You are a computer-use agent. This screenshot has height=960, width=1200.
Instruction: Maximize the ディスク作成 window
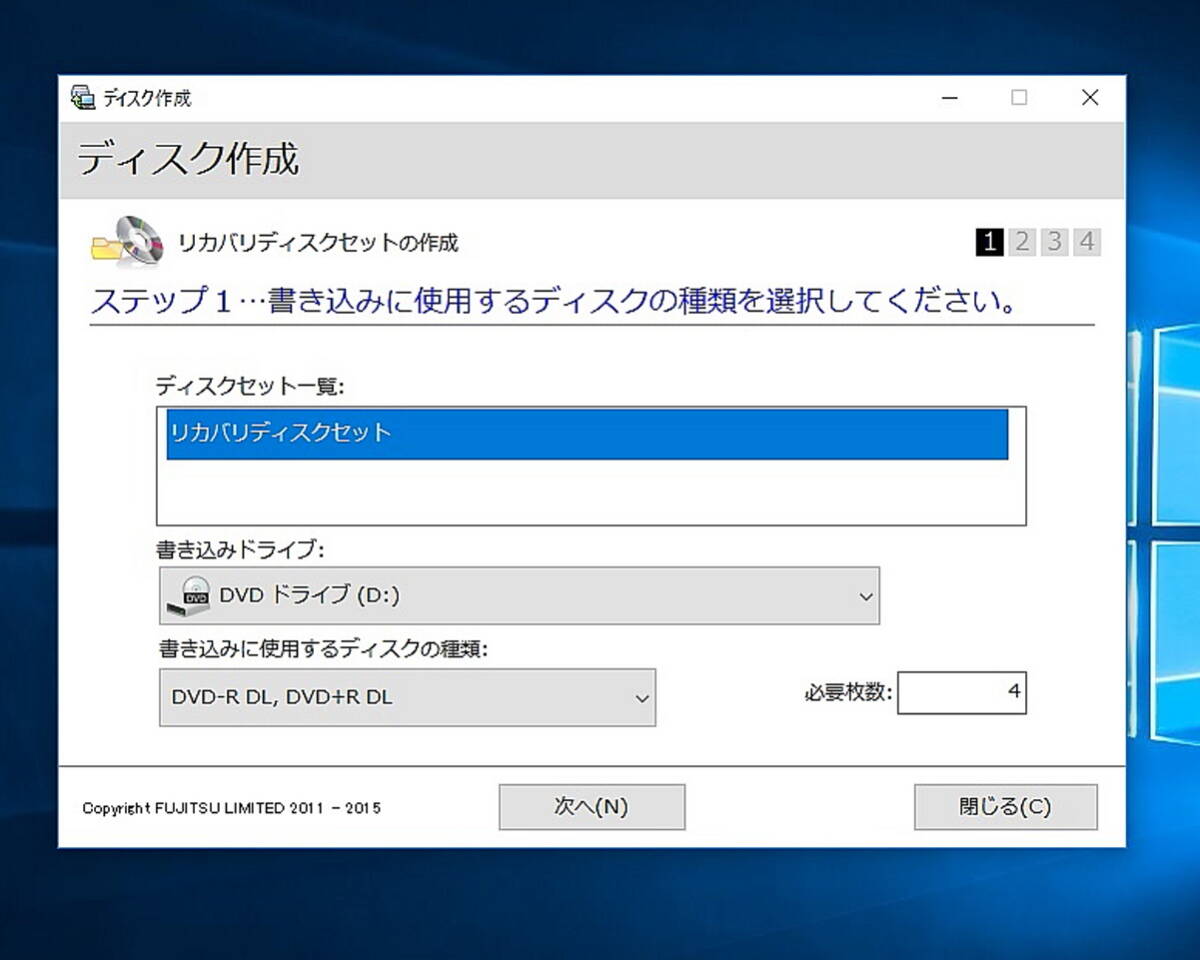(1019, 98)
